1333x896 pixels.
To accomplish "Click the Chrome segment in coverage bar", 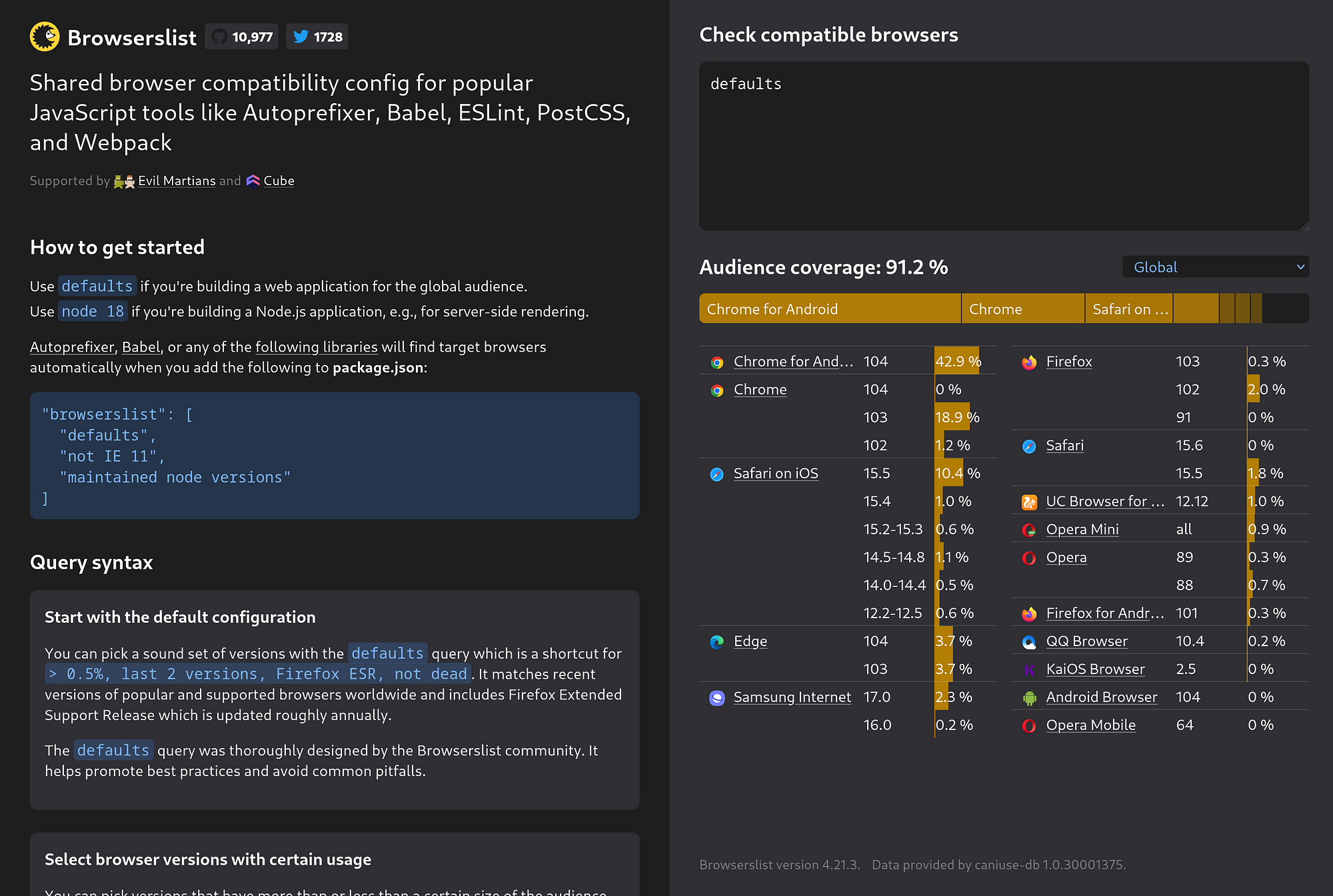I will pos(1023,308).
